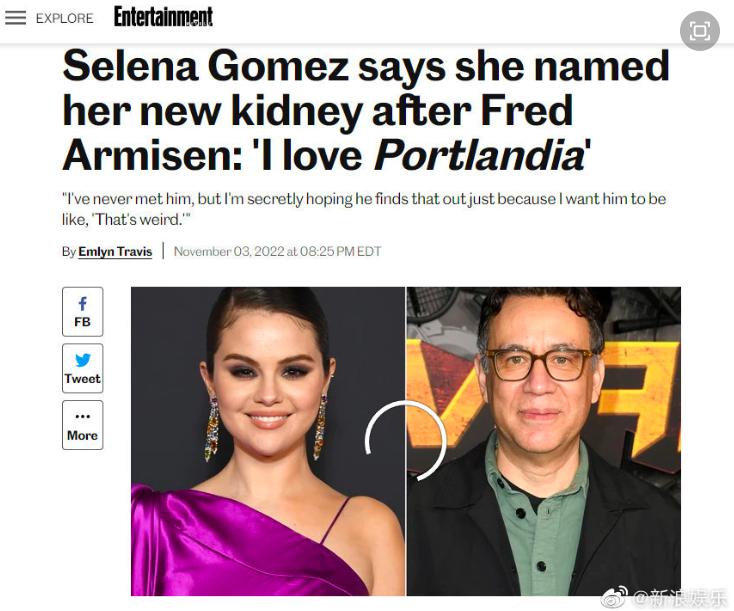Tap the fullscreen scan icon
The image size is (734, 611).
point(699,30)
